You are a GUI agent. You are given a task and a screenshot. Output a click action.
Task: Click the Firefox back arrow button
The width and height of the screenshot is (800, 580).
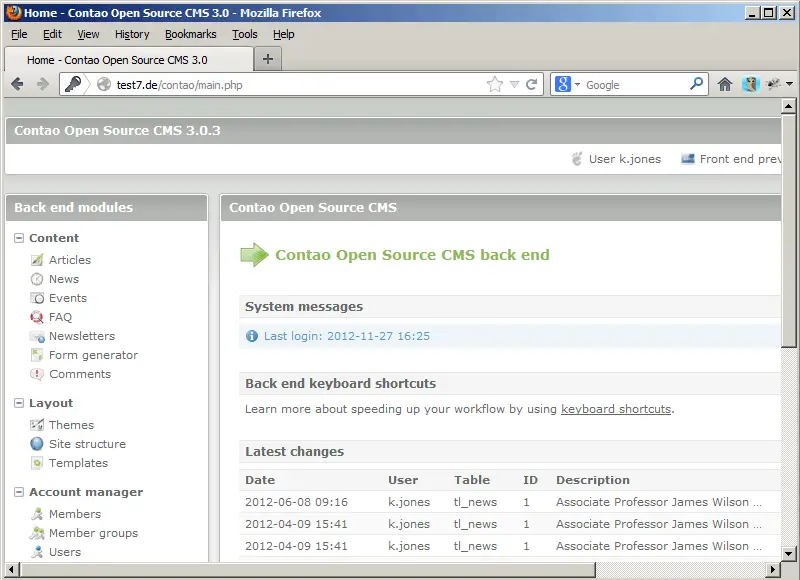pyautogui.click(x=17, y=84)
